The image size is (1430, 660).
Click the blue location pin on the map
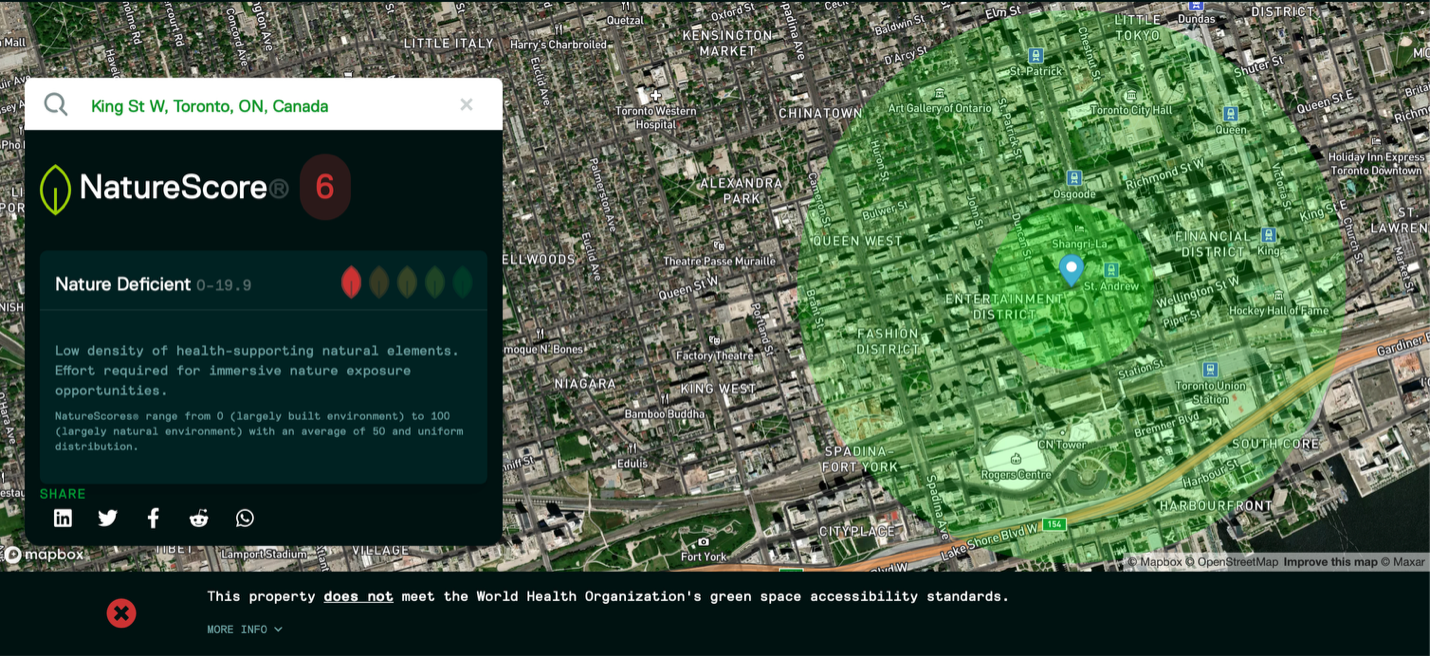tap(1071, 271)
